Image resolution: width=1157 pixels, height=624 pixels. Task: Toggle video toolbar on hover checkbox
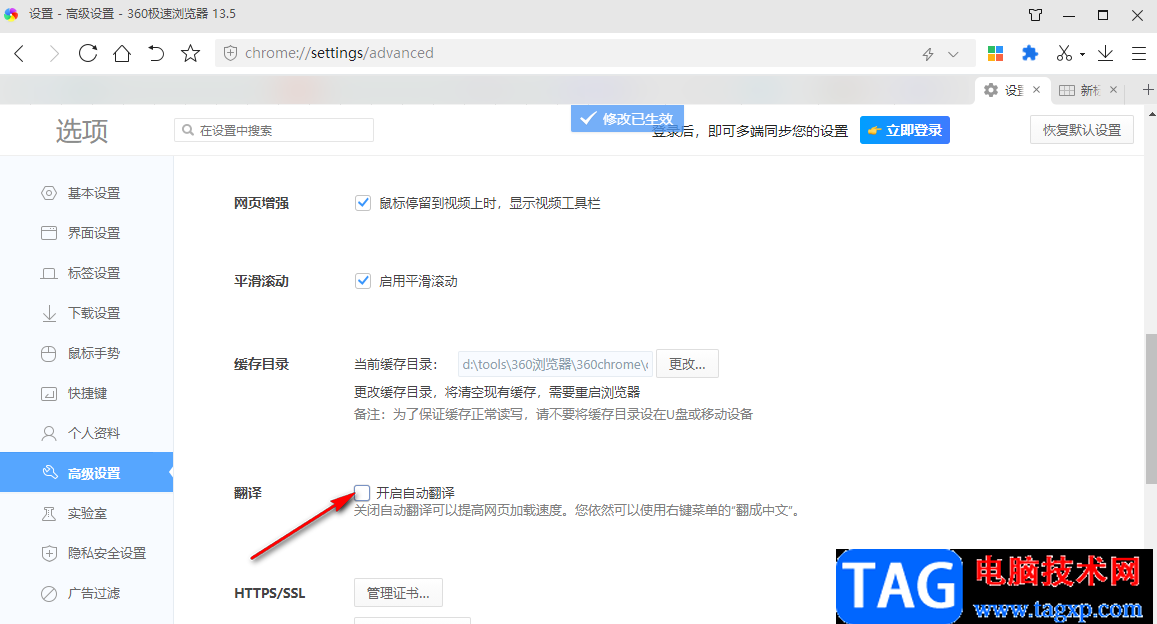tap(362, 203)
